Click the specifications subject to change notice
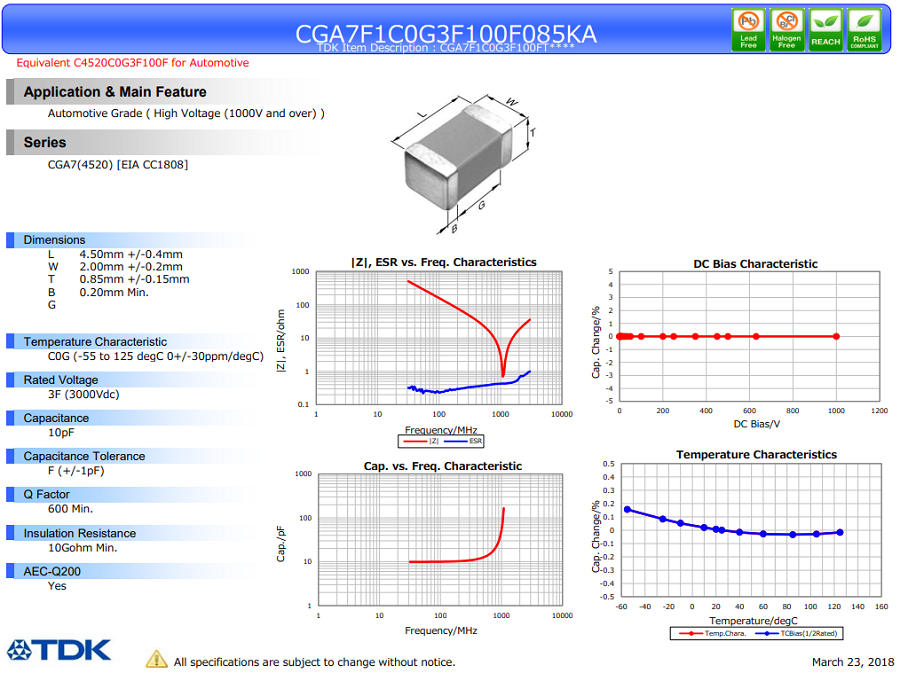This screenshot has height=673, width=900. (315, 662)
